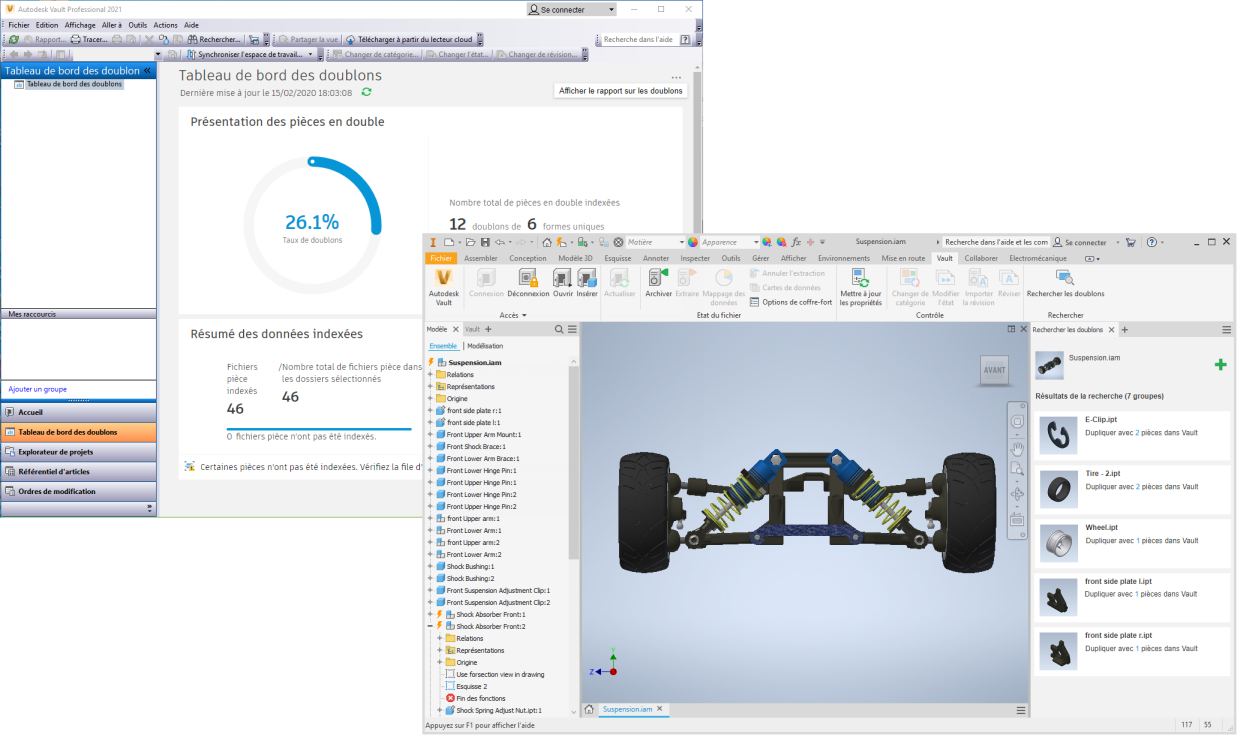Click the Vault Recherche dans l'aide field

point(639,40)
